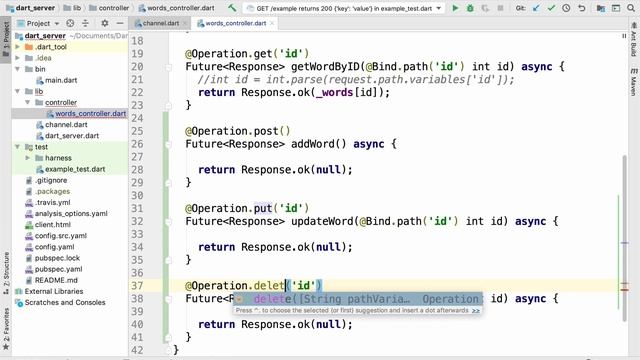640x360 pixels.
Task: Collapse the lib folder
Action: (x=18, y=91)
